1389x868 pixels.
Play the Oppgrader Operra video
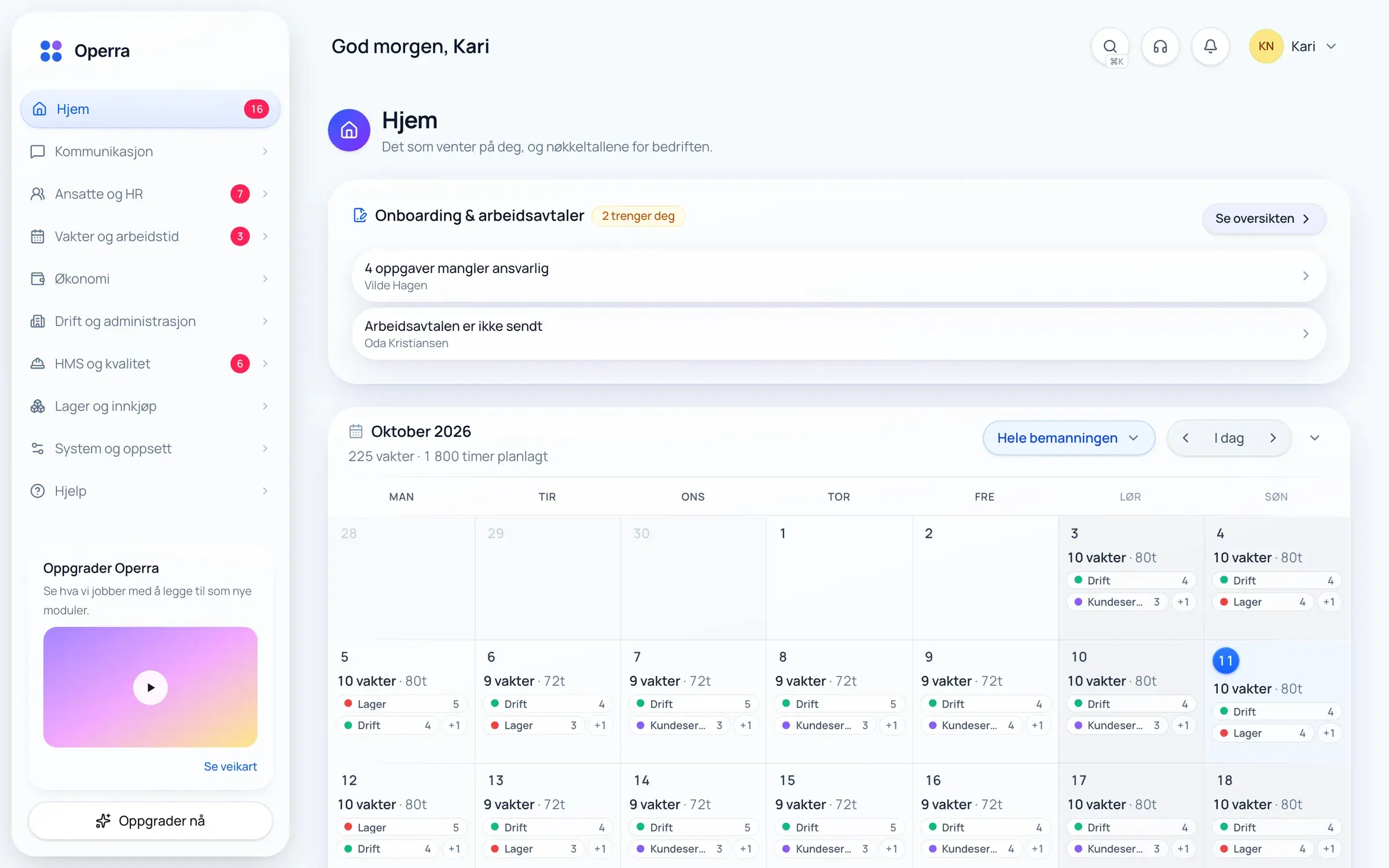point(150,687)
